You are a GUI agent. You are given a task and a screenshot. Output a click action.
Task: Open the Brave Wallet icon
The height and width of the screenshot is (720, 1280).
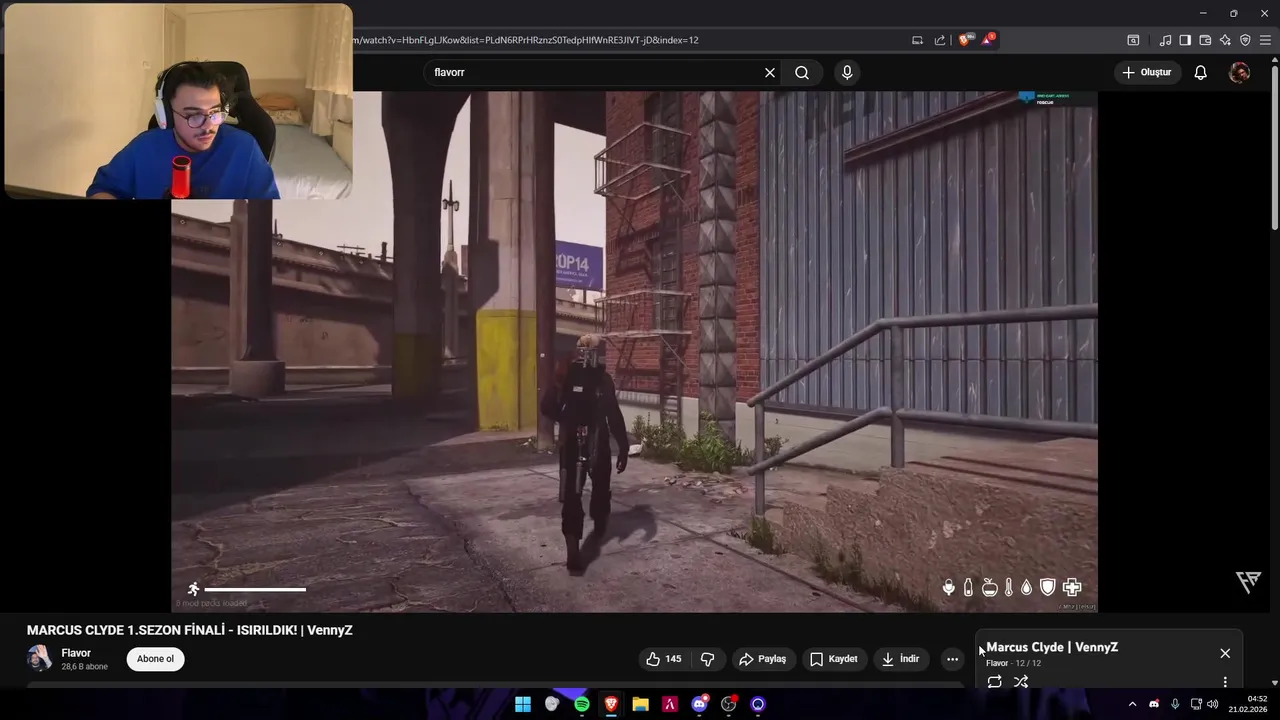tap(1205, 40)
